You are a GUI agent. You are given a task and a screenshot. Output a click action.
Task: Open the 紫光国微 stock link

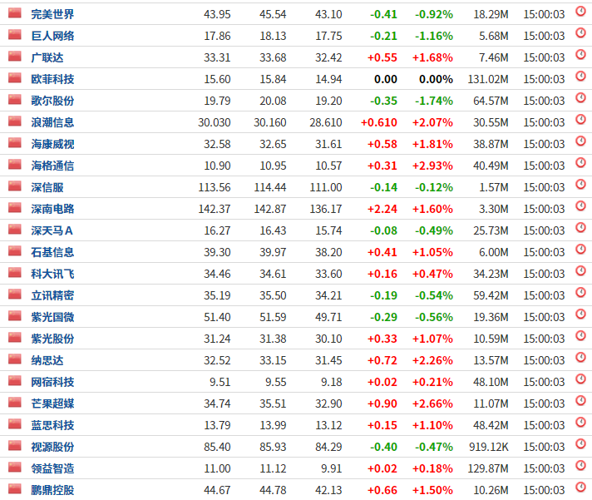(x=52, y=317)
